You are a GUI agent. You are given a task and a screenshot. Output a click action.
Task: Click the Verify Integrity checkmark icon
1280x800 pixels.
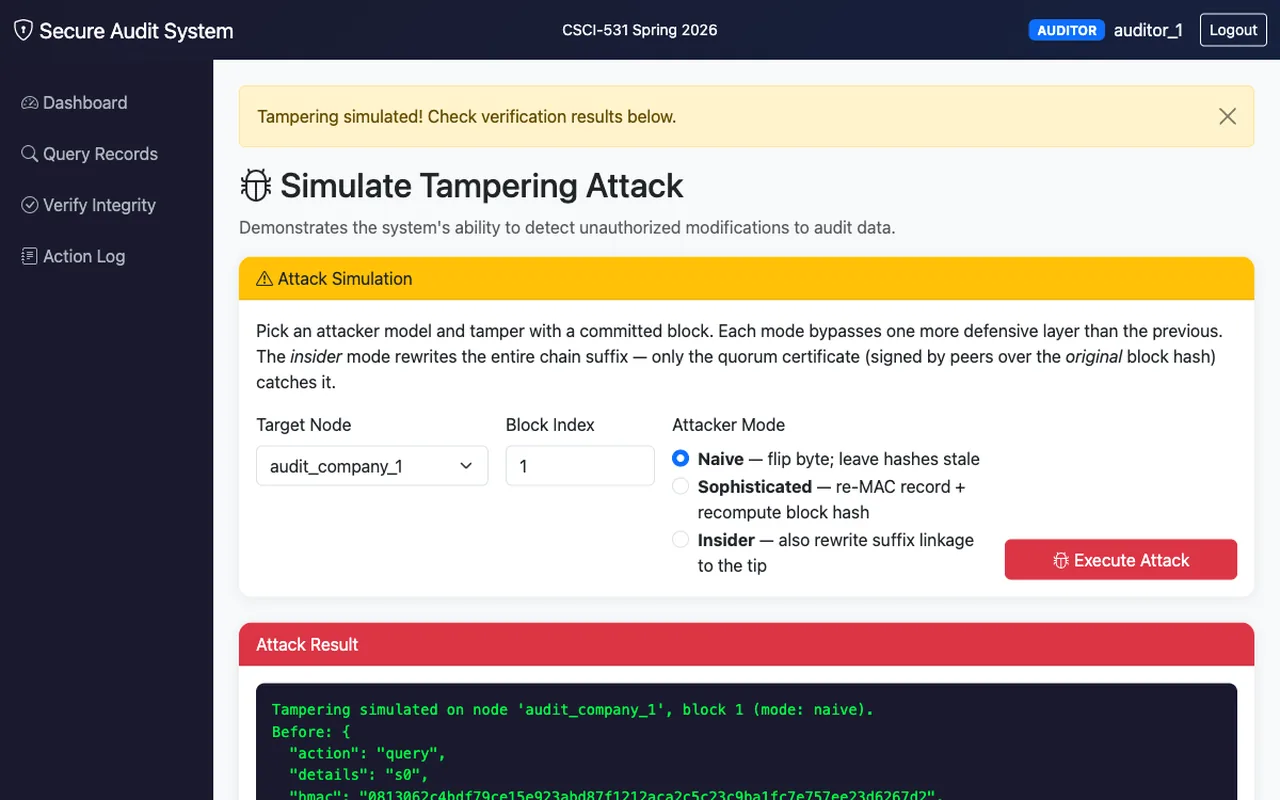[29, 205]
